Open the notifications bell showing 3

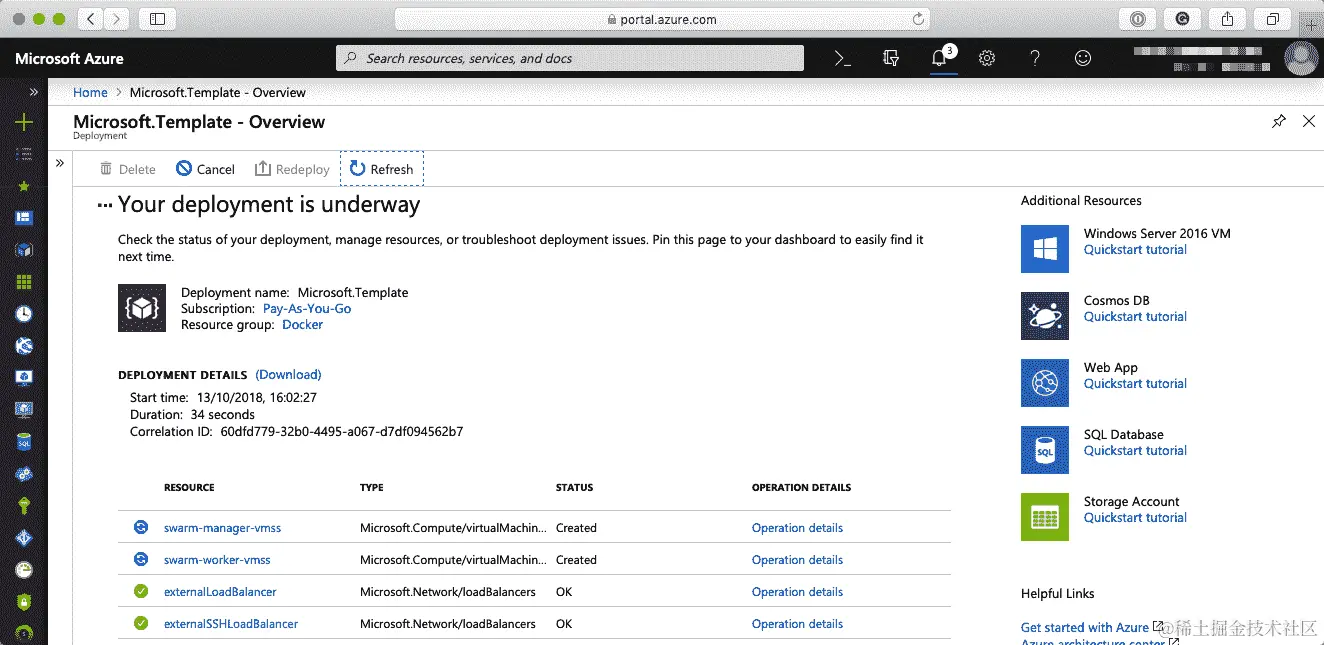pos(939,58)
